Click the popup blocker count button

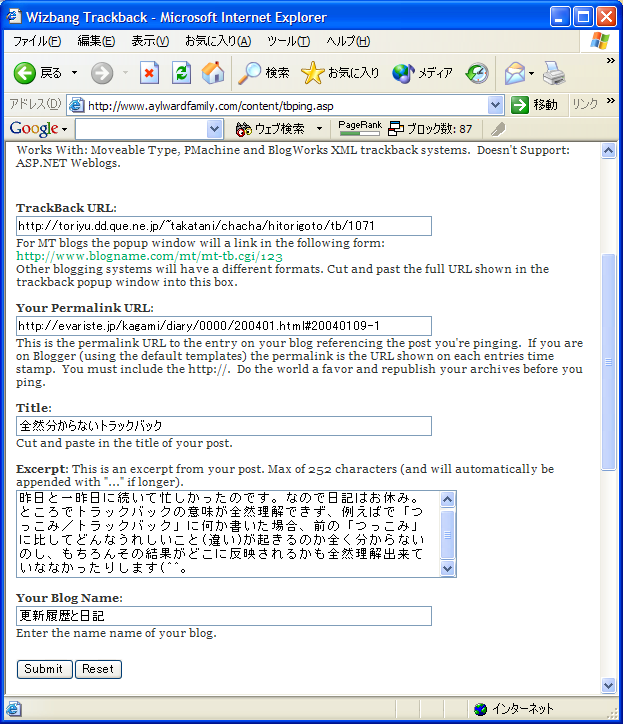(x=430, y=129)
